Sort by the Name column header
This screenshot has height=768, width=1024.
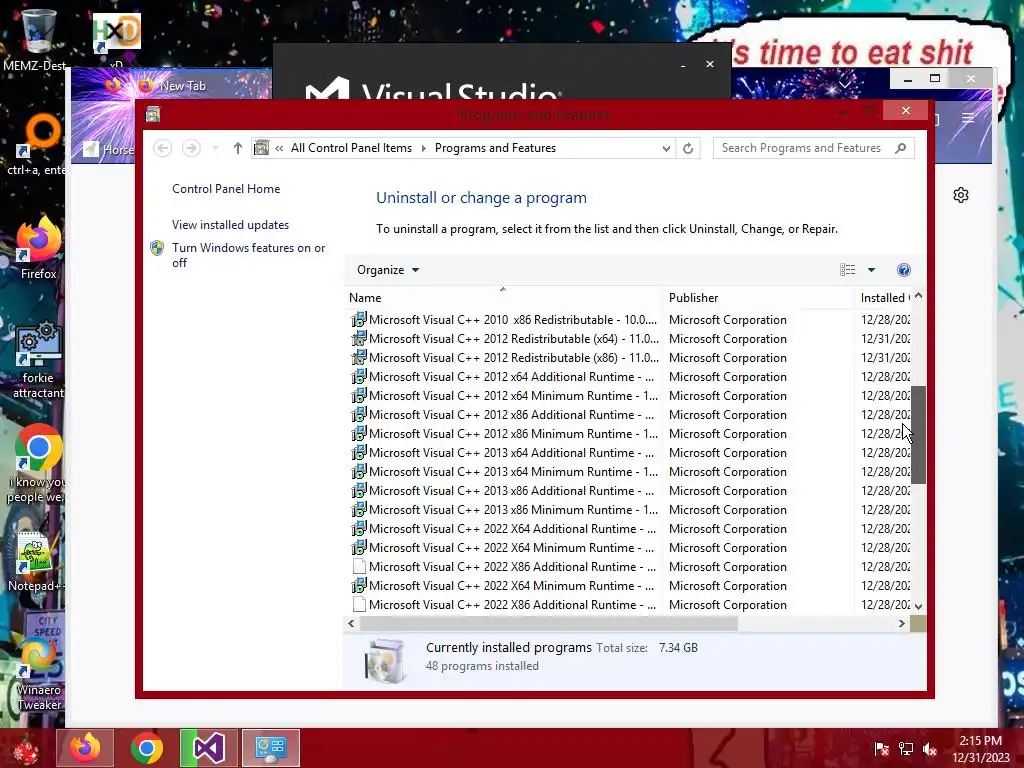pyautogui.click(x=503, y=298)
